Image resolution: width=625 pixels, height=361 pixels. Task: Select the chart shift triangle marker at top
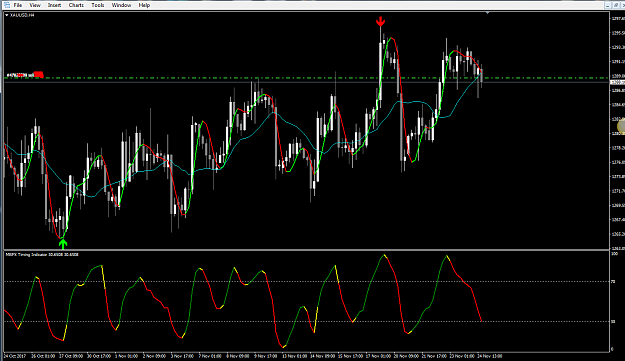[x=487, y=13]
